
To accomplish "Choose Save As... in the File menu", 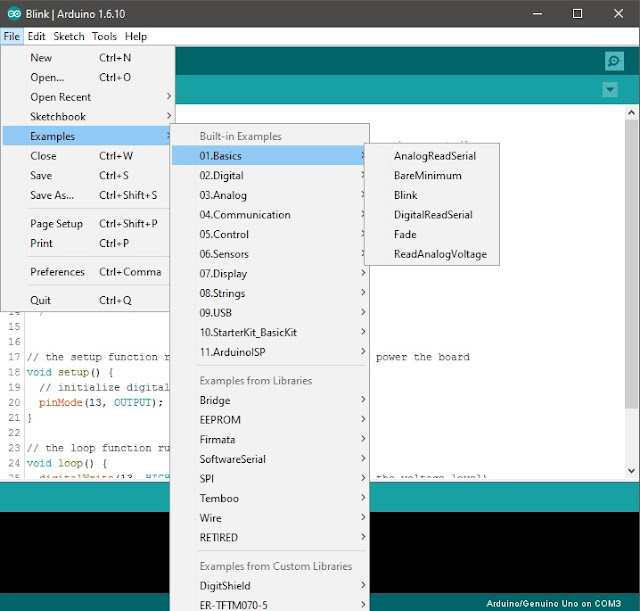I will [86, 195].
